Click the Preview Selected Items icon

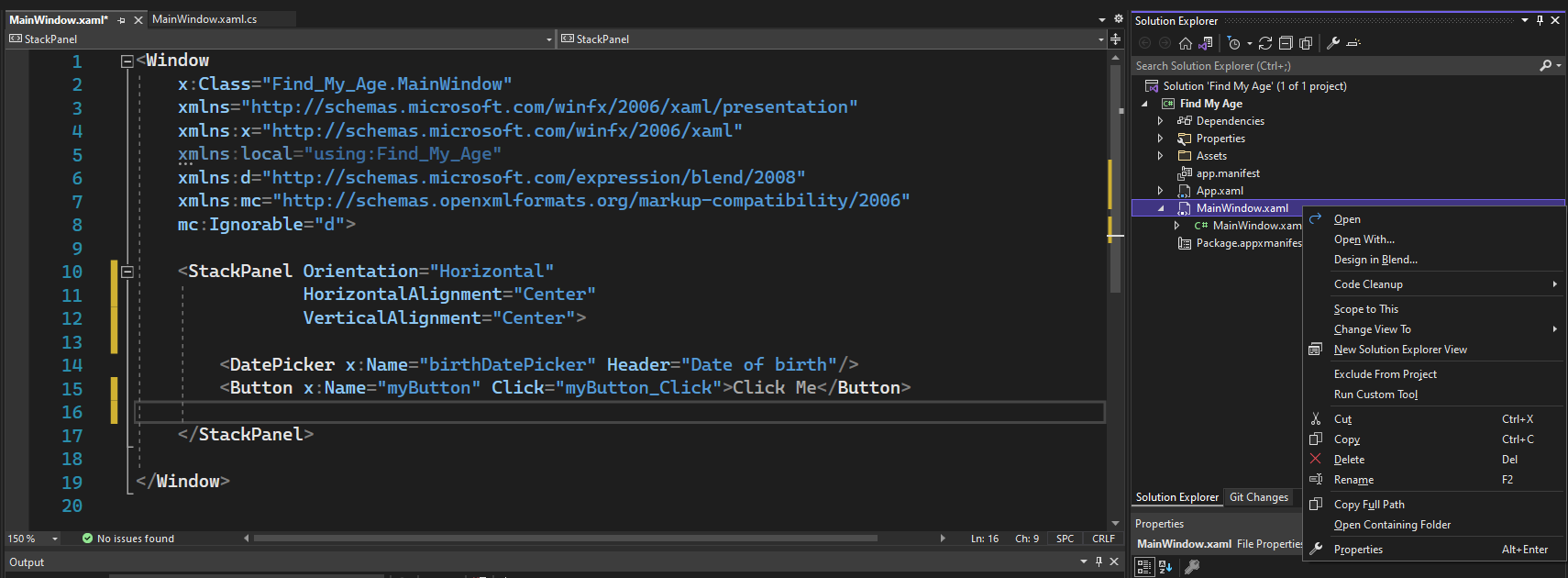click(1353, 43)
